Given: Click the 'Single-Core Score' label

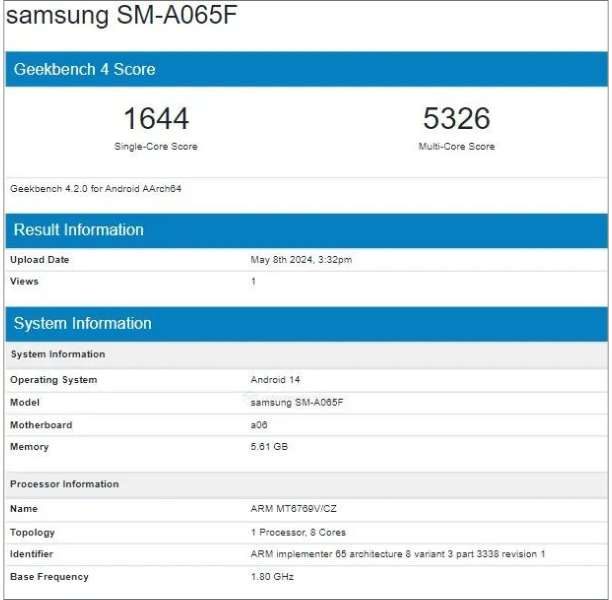Looking at the screenshot, I should coord(156,146).
